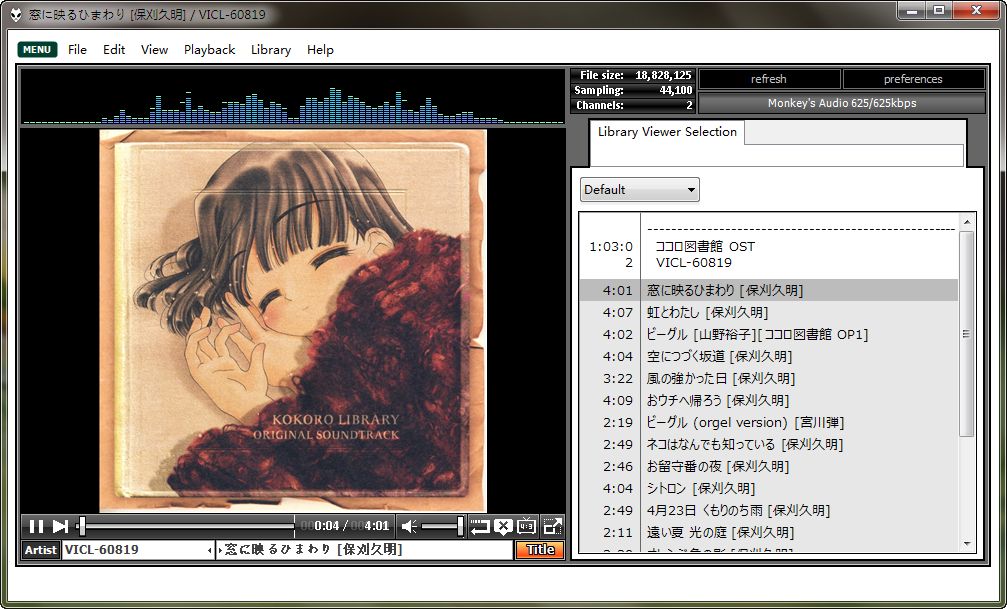Skip to the next track
Image resolution: width=1007 pixels, height=609 pixels.
(60, 527)
